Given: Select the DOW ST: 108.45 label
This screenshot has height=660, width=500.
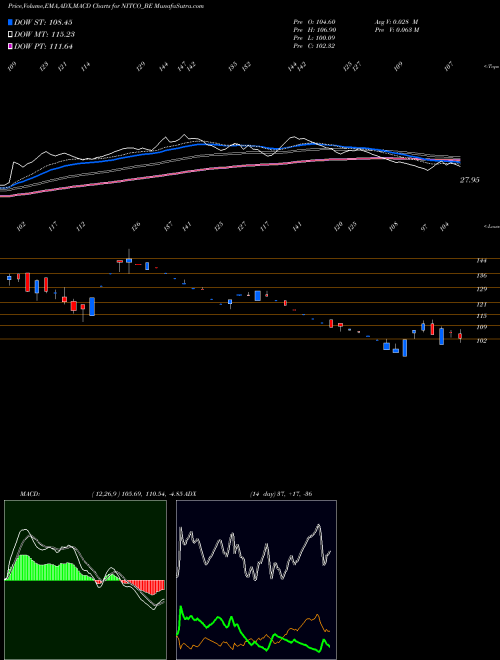Looking at the screenshot, I should (43, 22).
